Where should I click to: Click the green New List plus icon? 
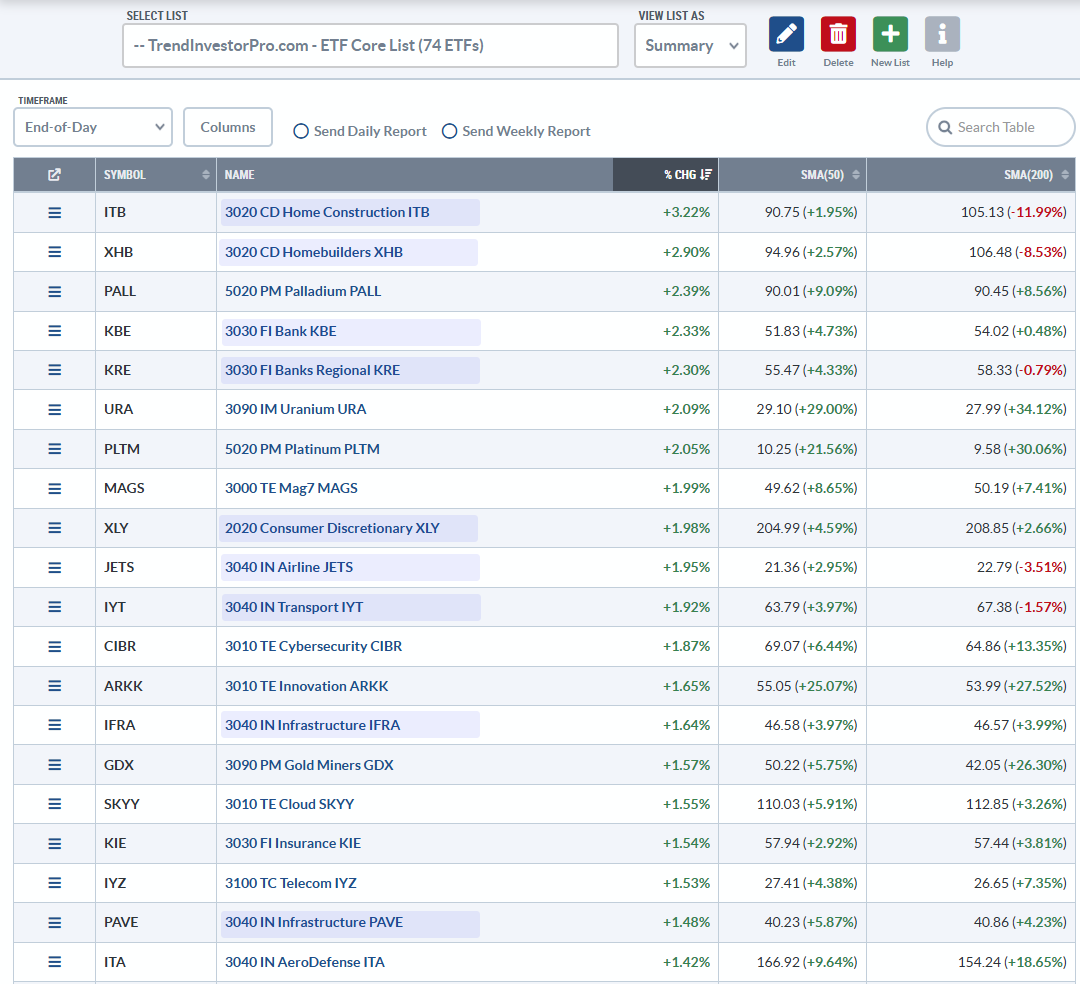pyautogui.click(x=890, y=34)
